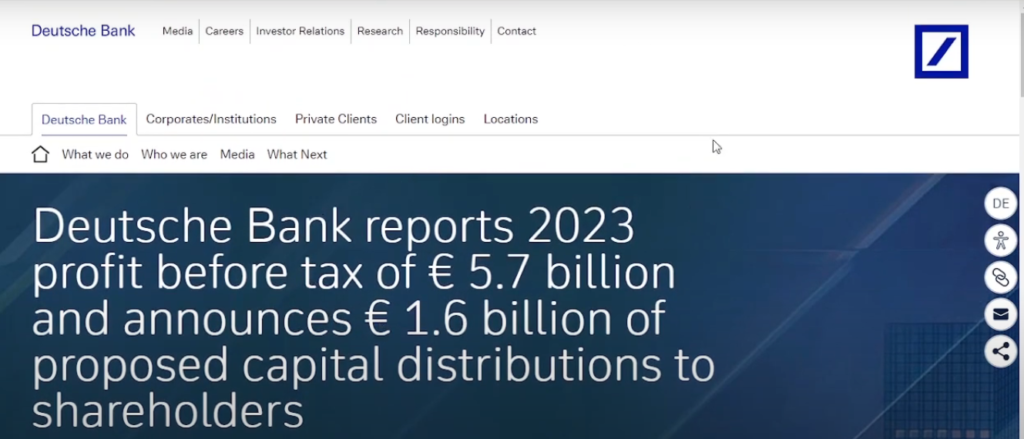Switch to Private Clients tab
The height and width of the screenshot is (439, 1024).
coord(336,119)
